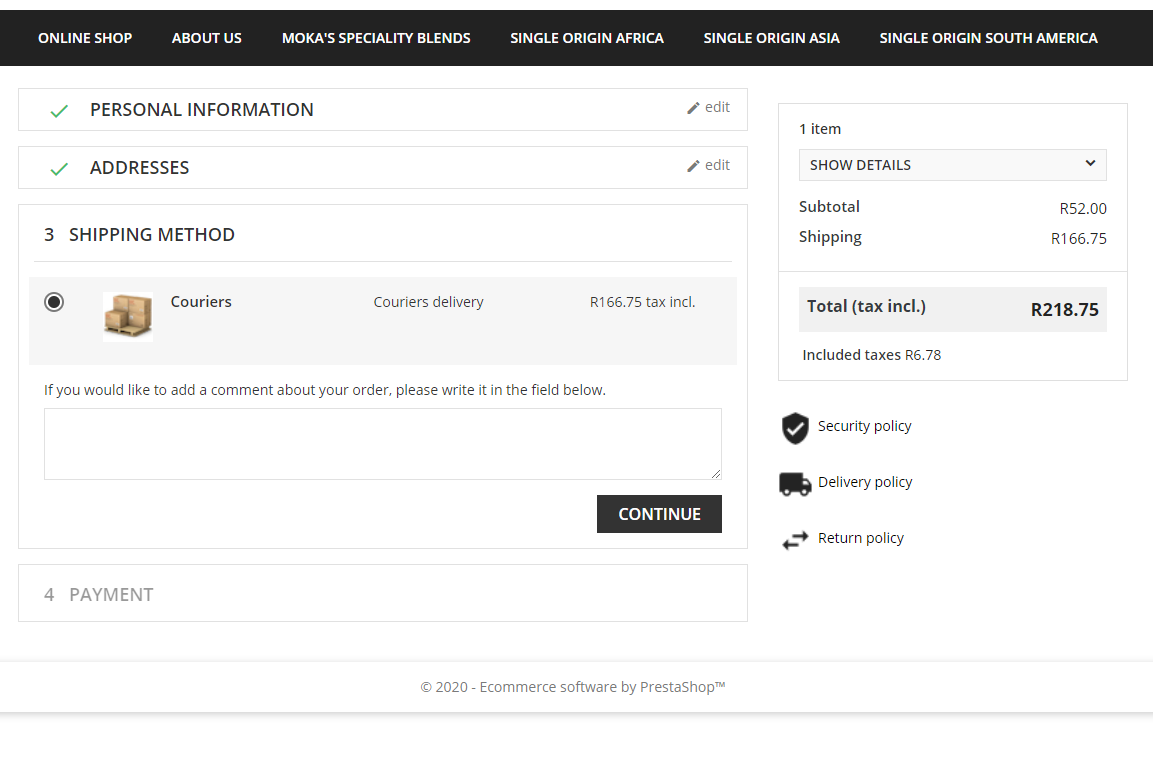Click the pencil icon beside Personal Information edit
This screenshot has width=1153, height=767.
point(693,108)
